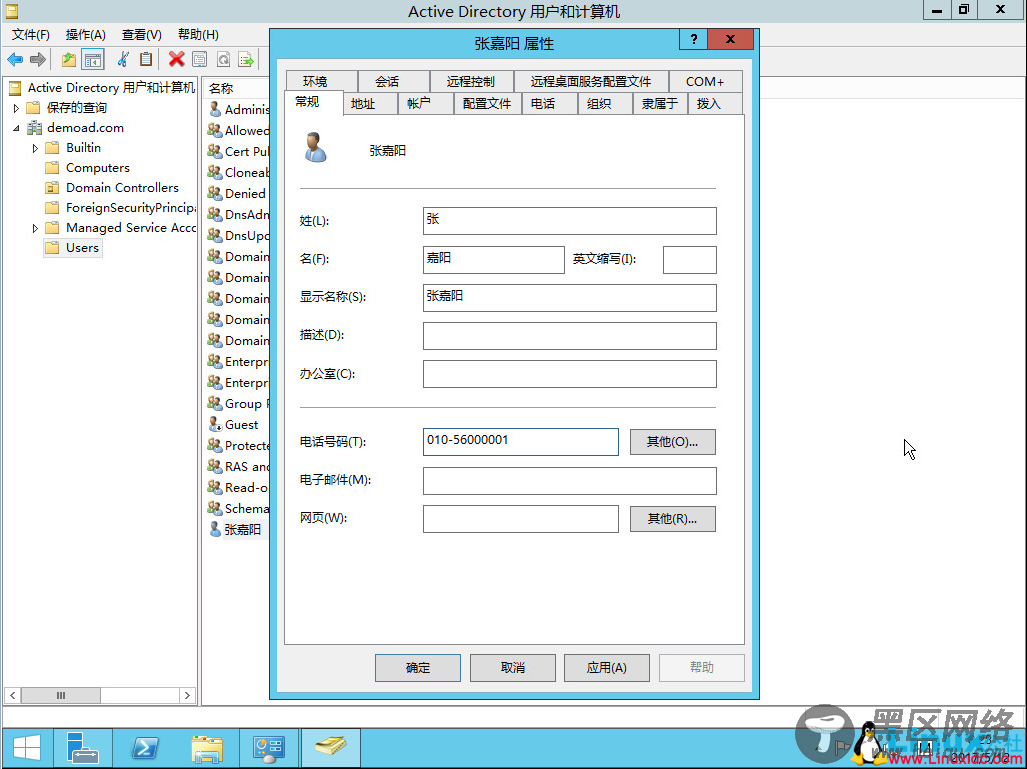This screenshot has width=1027, height=769.
Task: Switch to the 隶属于 tab
Action: click(660, 103)
